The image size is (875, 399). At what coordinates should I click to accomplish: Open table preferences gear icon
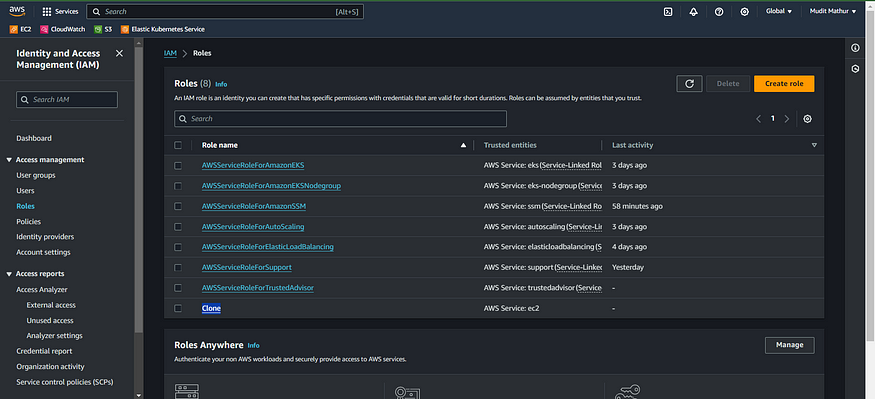[x=807, y=118]
